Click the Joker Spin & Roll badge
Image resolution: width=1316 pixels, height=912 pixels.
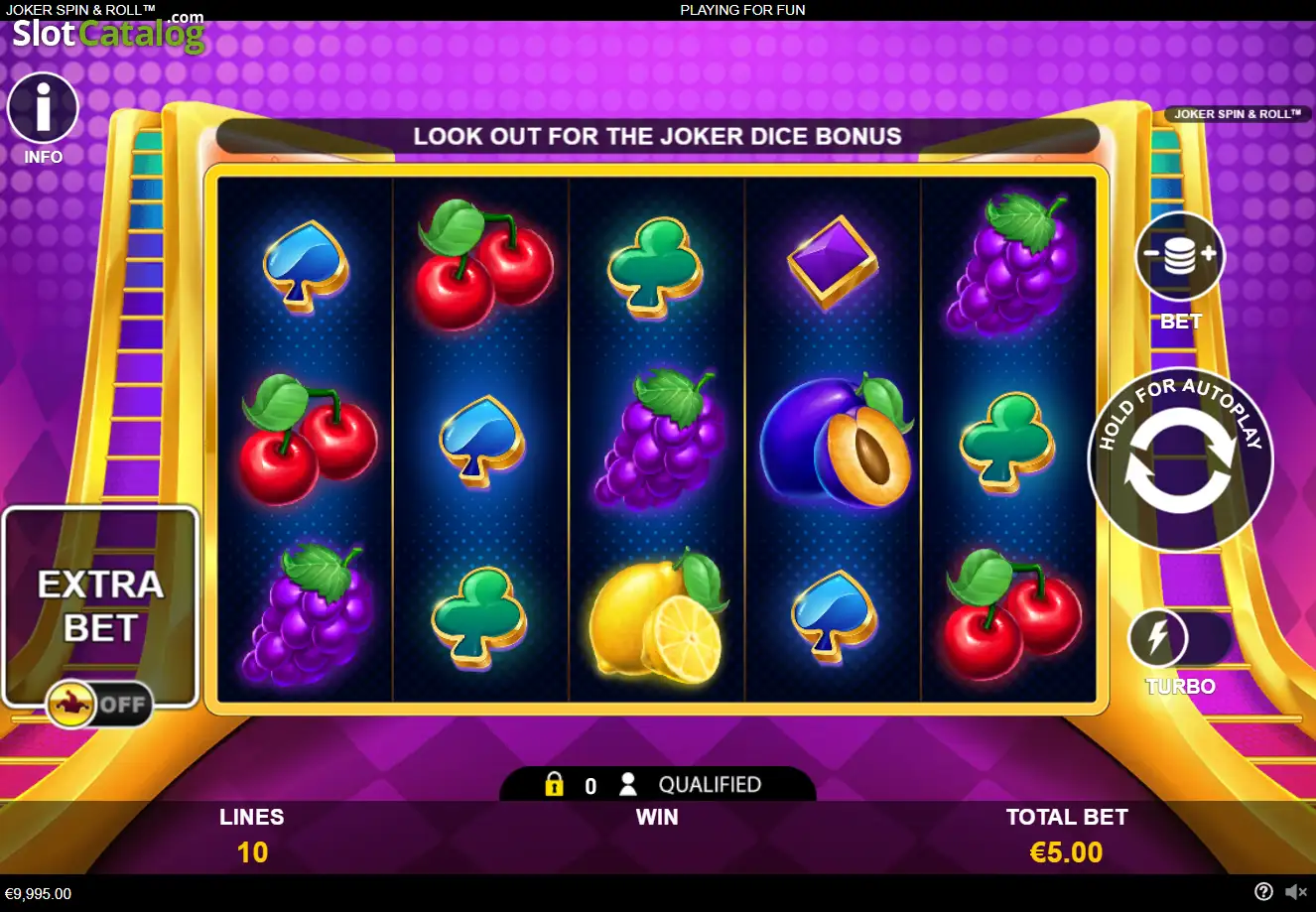(x=1237, y=114)
